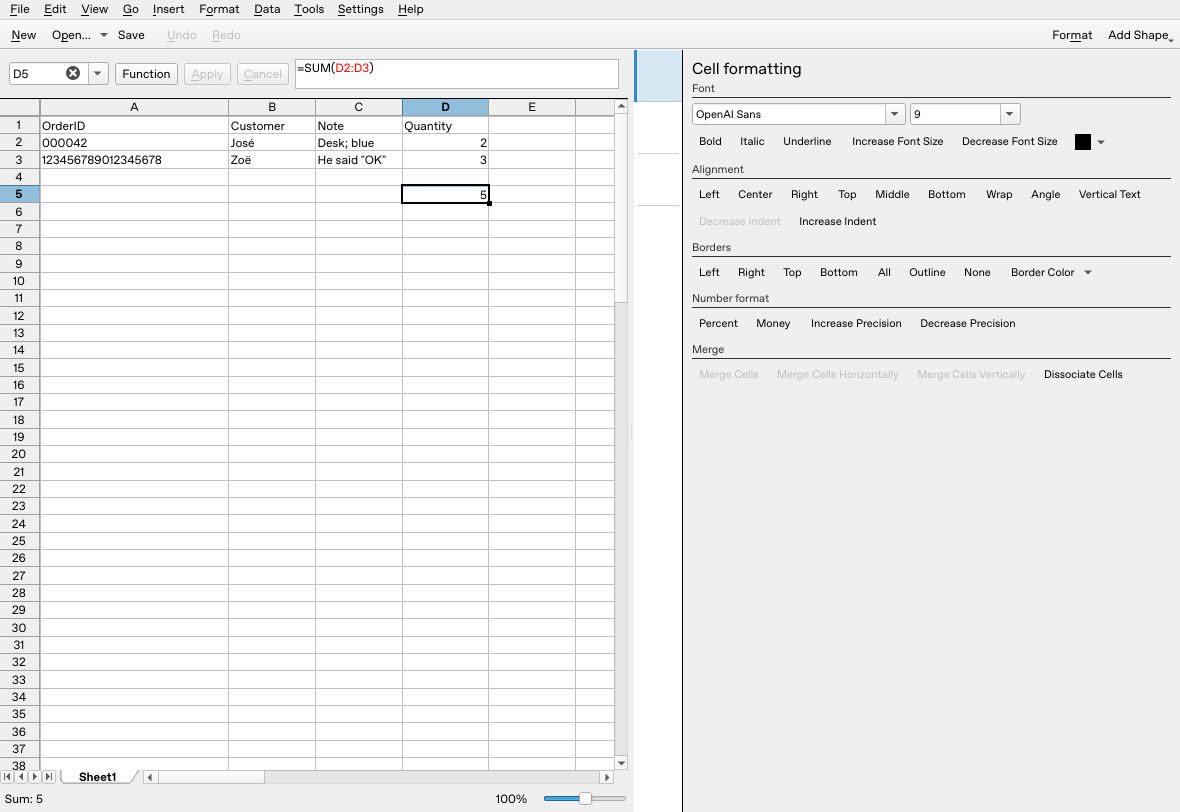Click Increase Font Size
This screenshot has height=812, width=1180.
point(897,141)
